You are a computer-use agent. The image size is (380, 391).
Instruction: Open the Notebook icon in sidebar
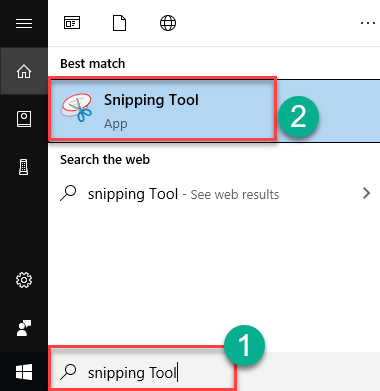click(24, 119)
